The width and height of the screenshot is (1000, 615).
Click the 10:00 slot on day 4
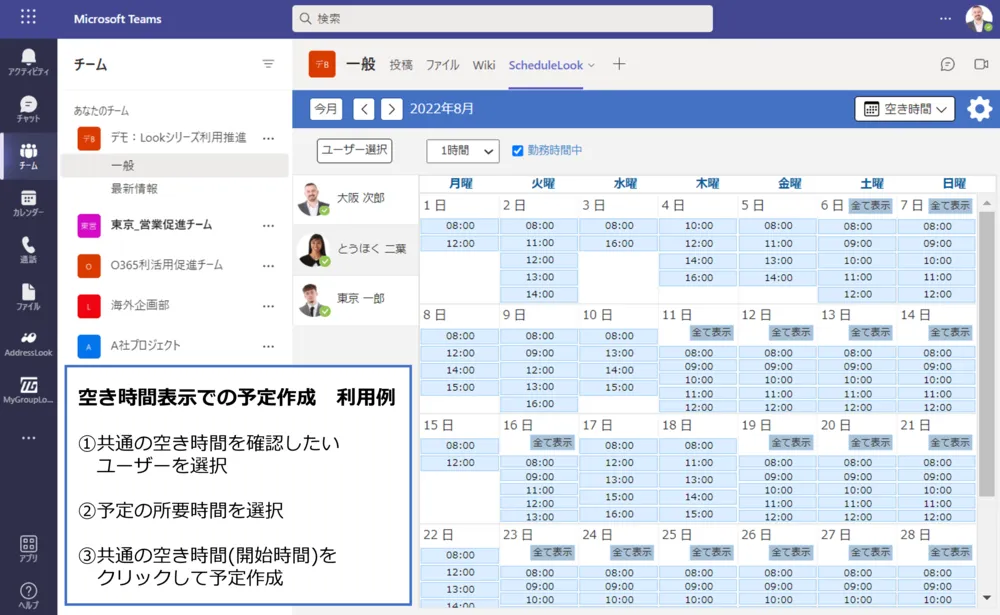point(699,226)
